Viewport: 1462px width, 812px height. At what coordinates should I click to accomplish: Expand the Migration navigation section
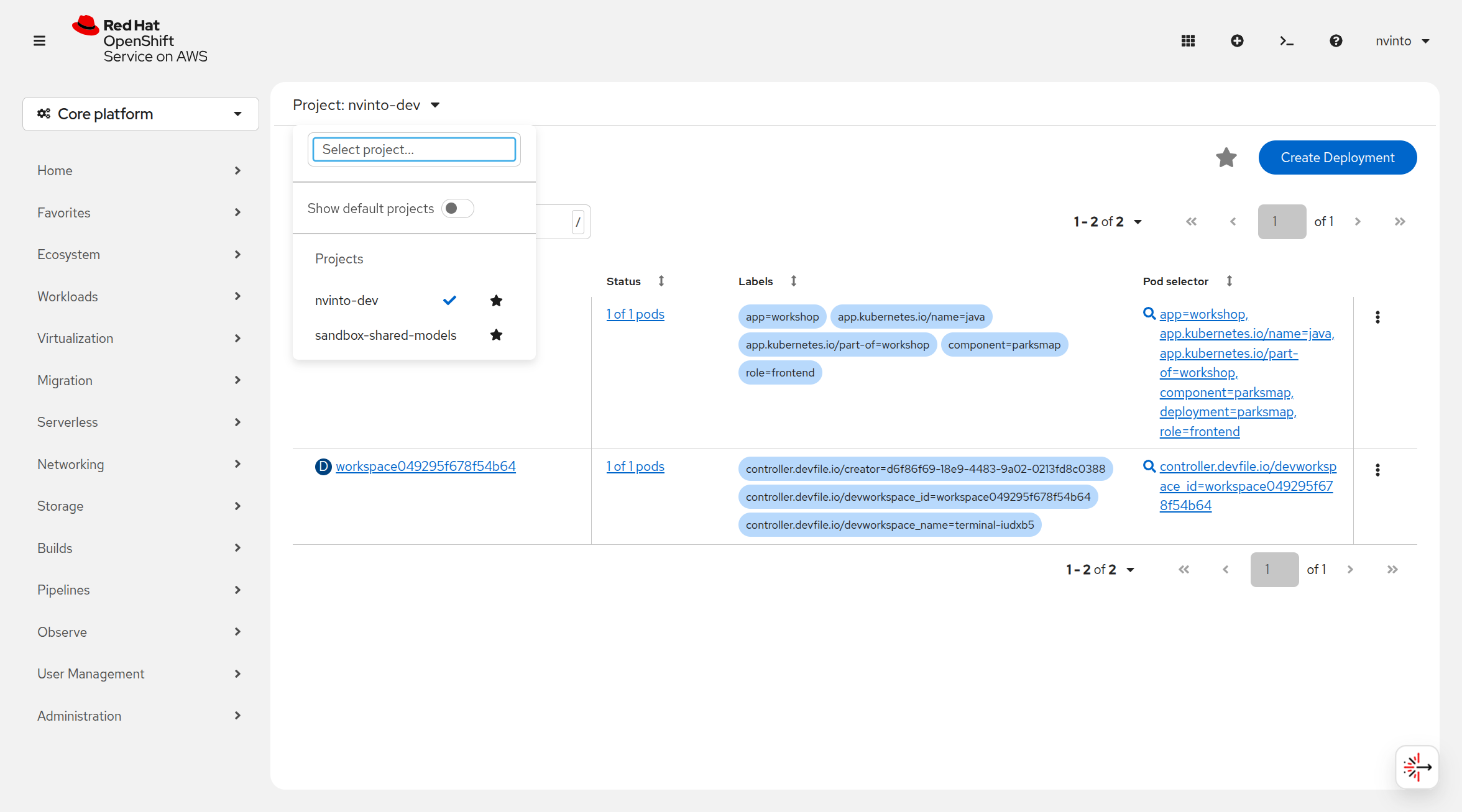[140, 381]
